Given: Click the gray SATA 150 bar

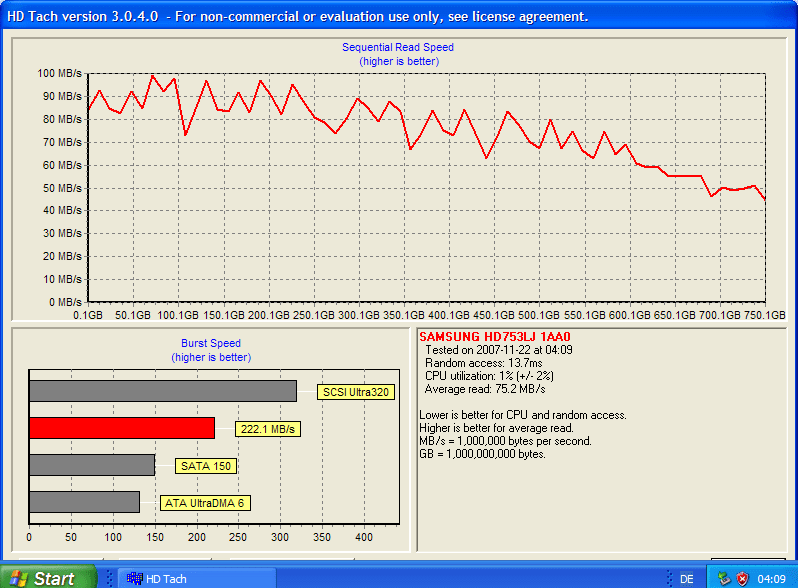Looking at the screenshot, I should click(x=92, y=465).
